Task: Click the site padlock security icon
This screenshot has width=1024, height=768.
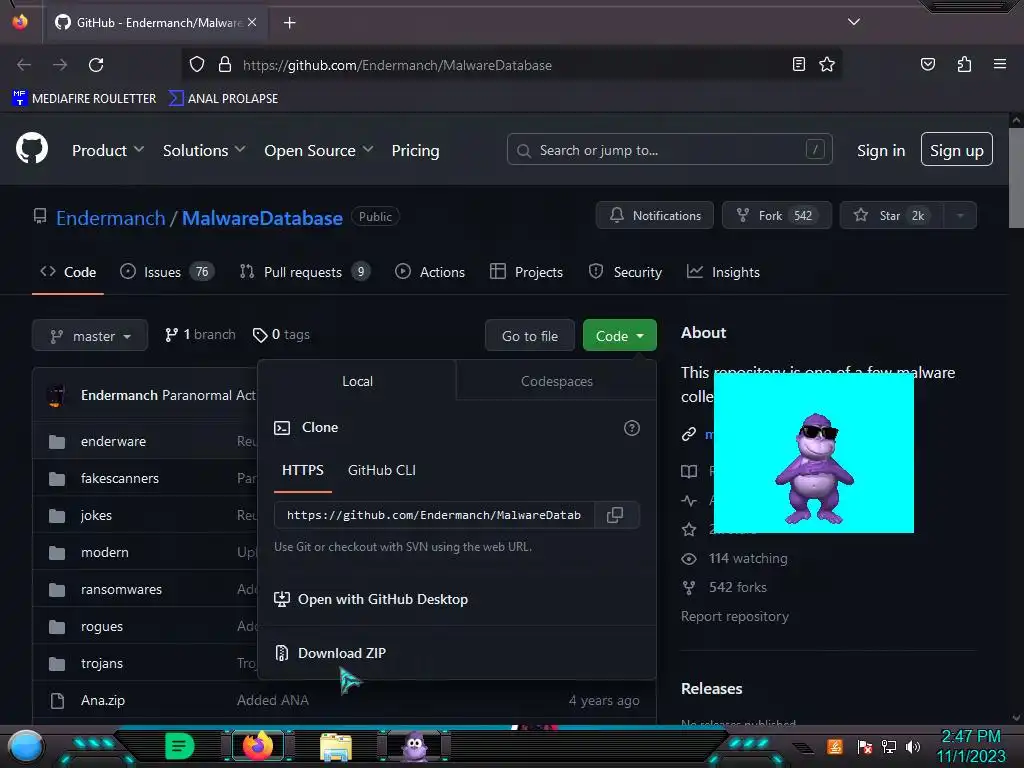Action: coord(225,64)
